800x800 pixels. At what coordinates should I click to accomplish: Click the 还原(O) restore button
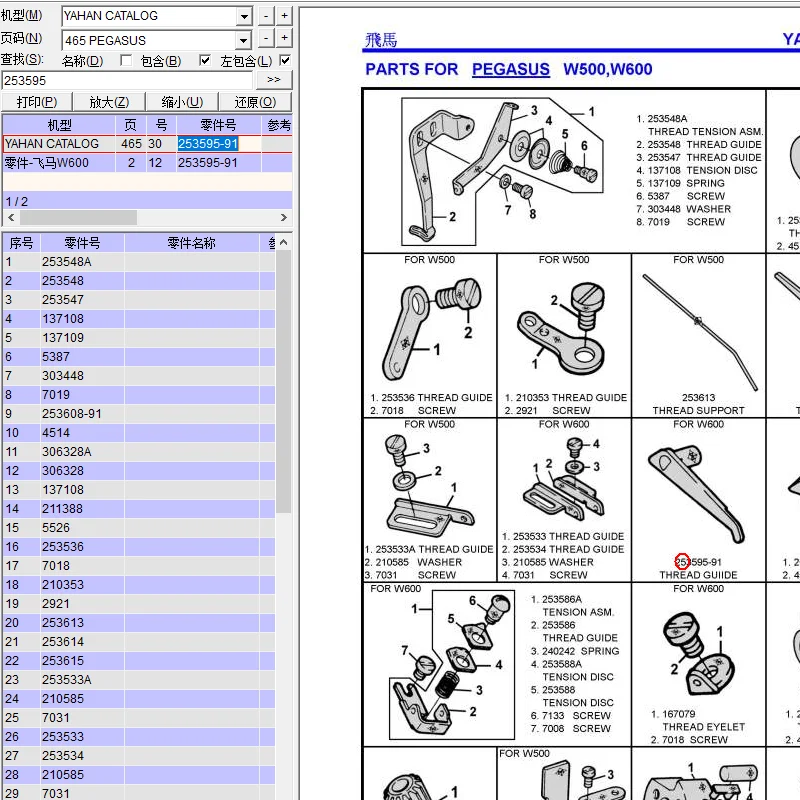tap(255, 102)
